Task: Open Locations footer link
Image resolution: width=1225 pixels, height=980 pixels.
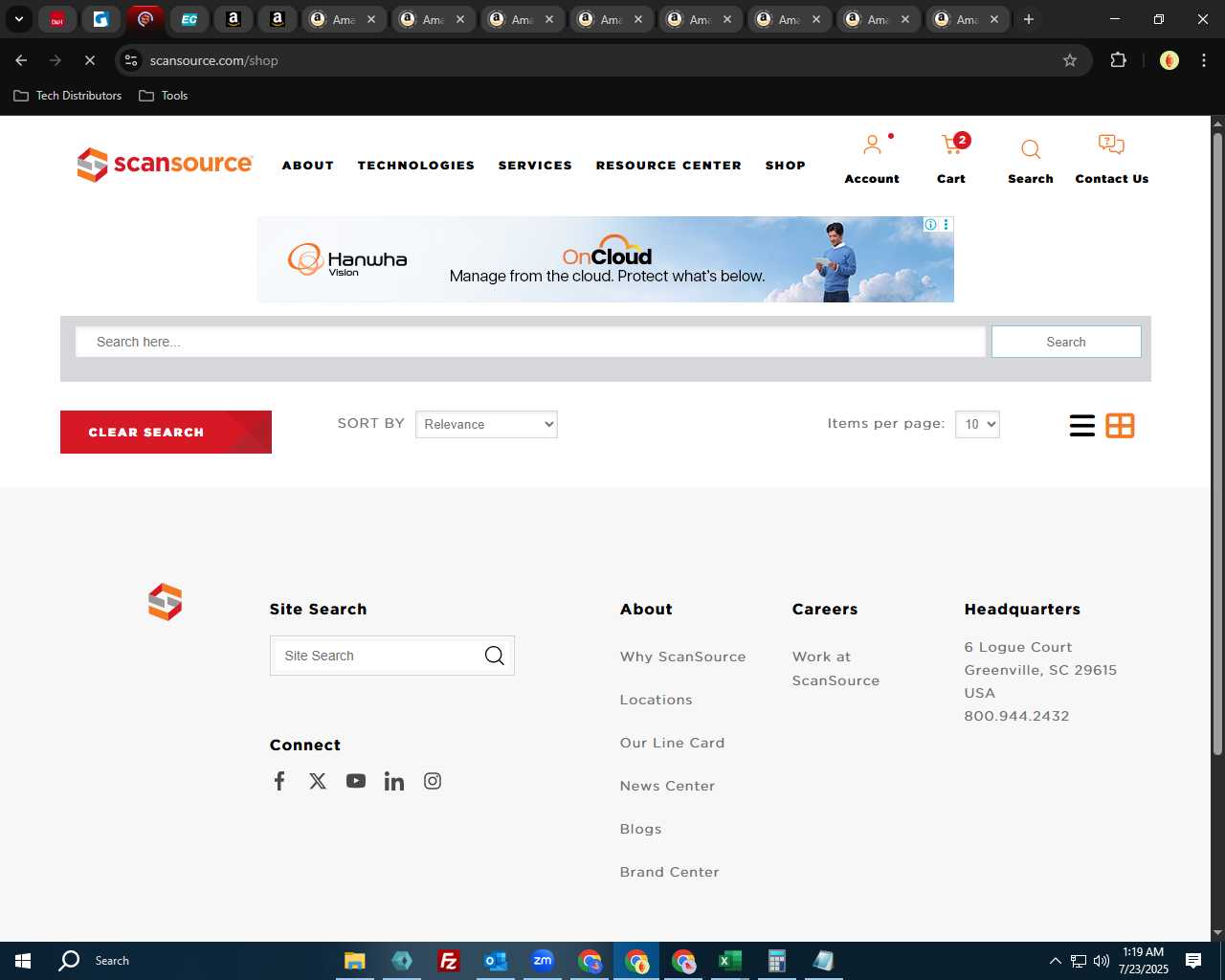Action: tap(656, 700)
